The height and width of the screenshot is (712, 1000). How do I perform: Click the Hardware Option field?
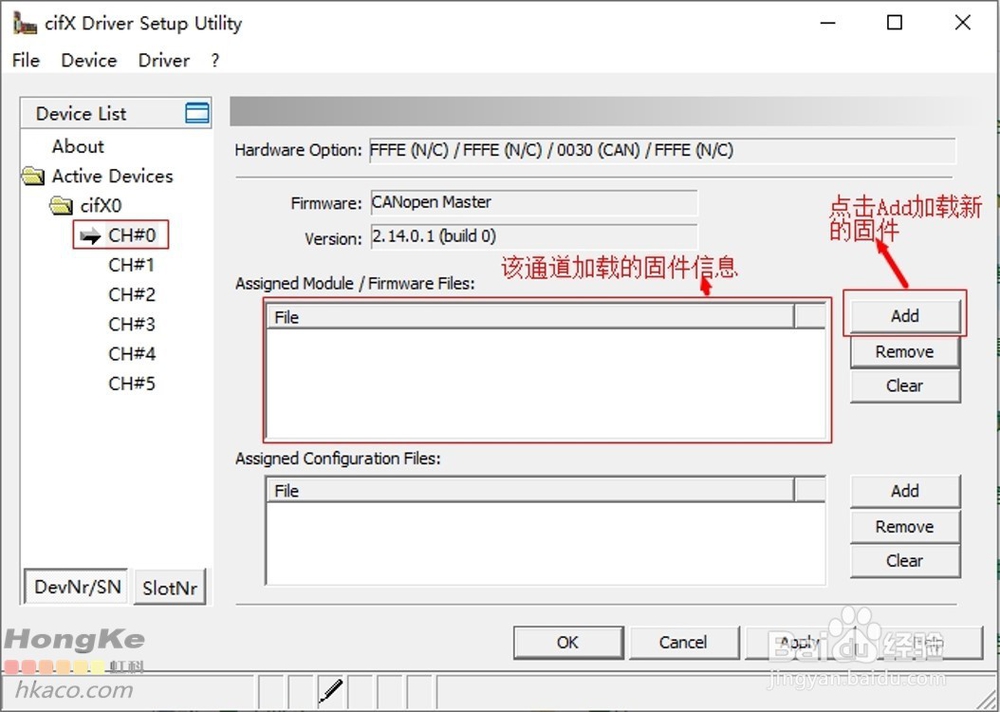point(662,151)
